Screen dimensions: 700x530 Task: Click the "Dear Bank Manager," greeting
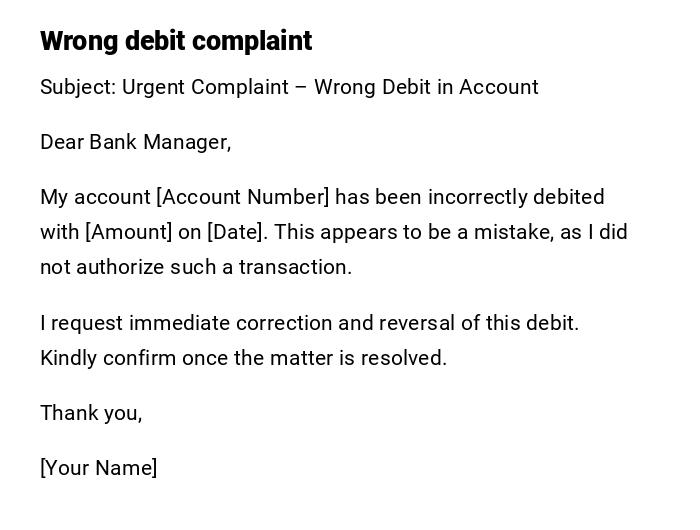[135, 142]
